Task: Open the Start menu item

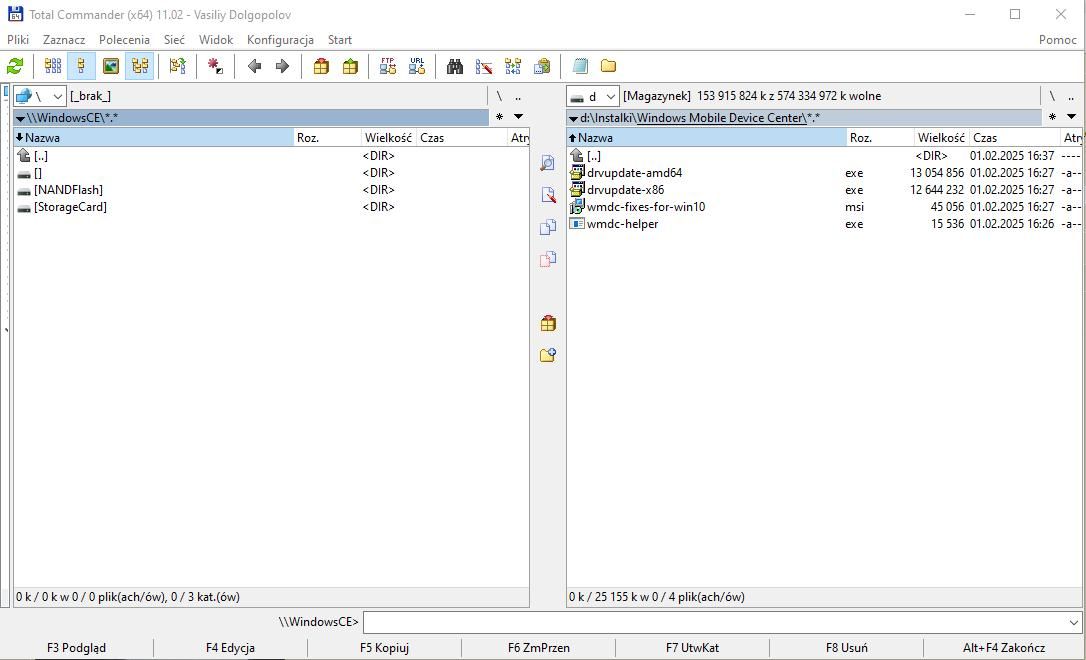Action: point(339,40)
